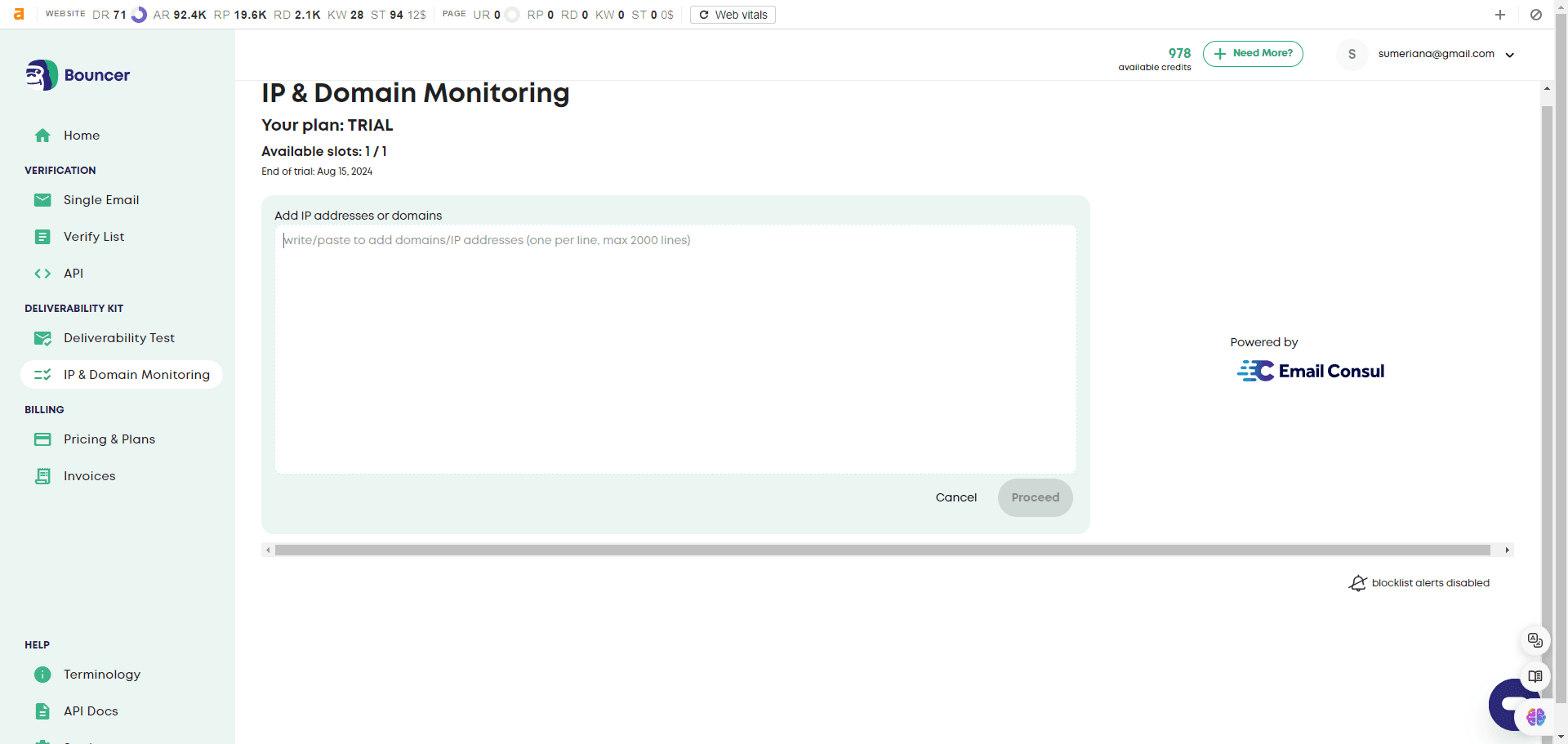This screenshot has height=744, width=1568.
Task: Click the Single Email envelope icon
Action: 42,200
